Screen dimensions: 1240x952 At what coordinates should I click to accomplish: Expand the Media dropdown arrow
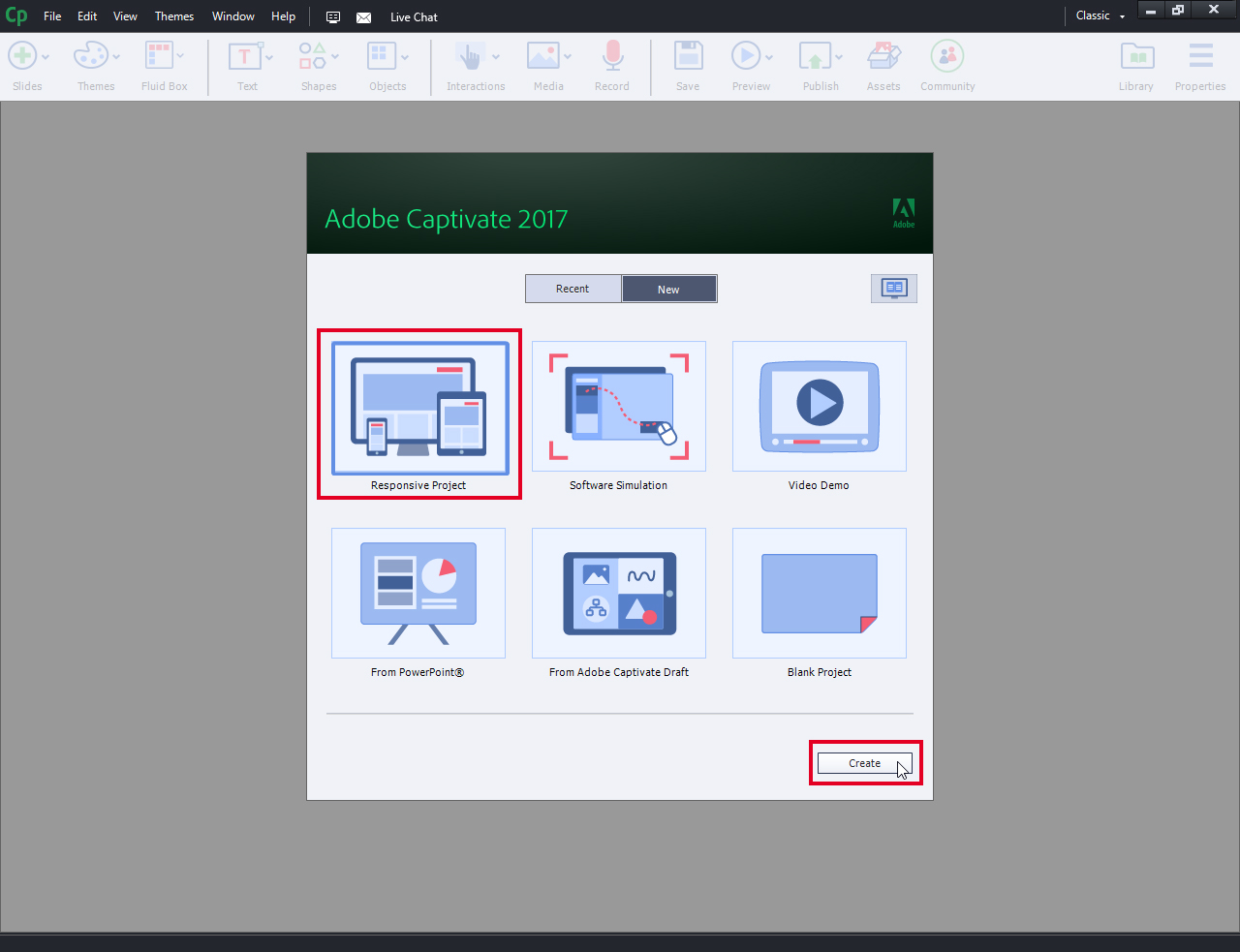[x=568, y=56]
